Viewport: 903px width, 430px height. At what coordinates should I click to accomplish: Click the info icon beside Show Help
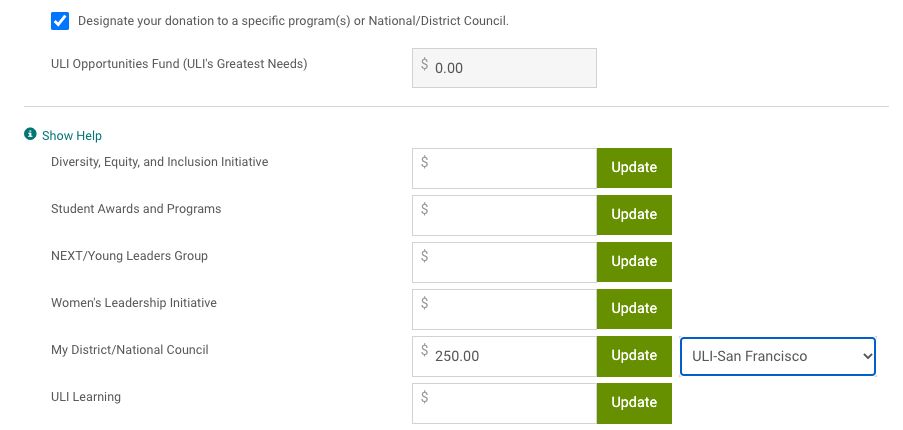30,135
